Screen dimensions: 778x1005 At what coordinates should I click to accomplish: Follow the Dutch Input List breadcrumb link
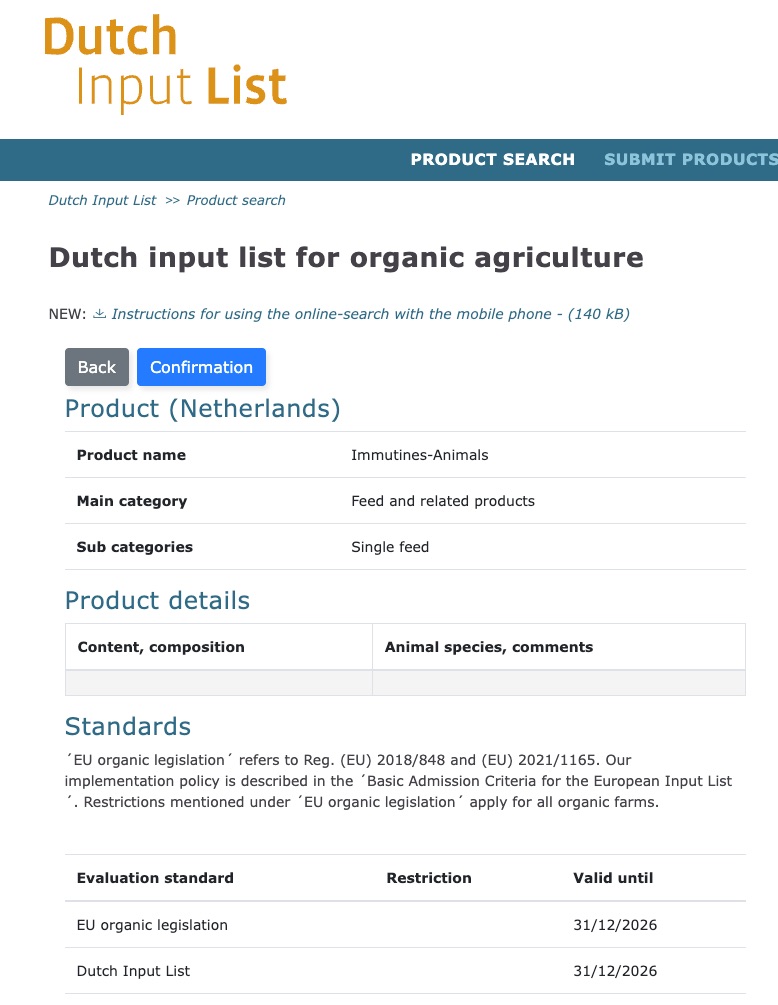(x=102, y=200)
